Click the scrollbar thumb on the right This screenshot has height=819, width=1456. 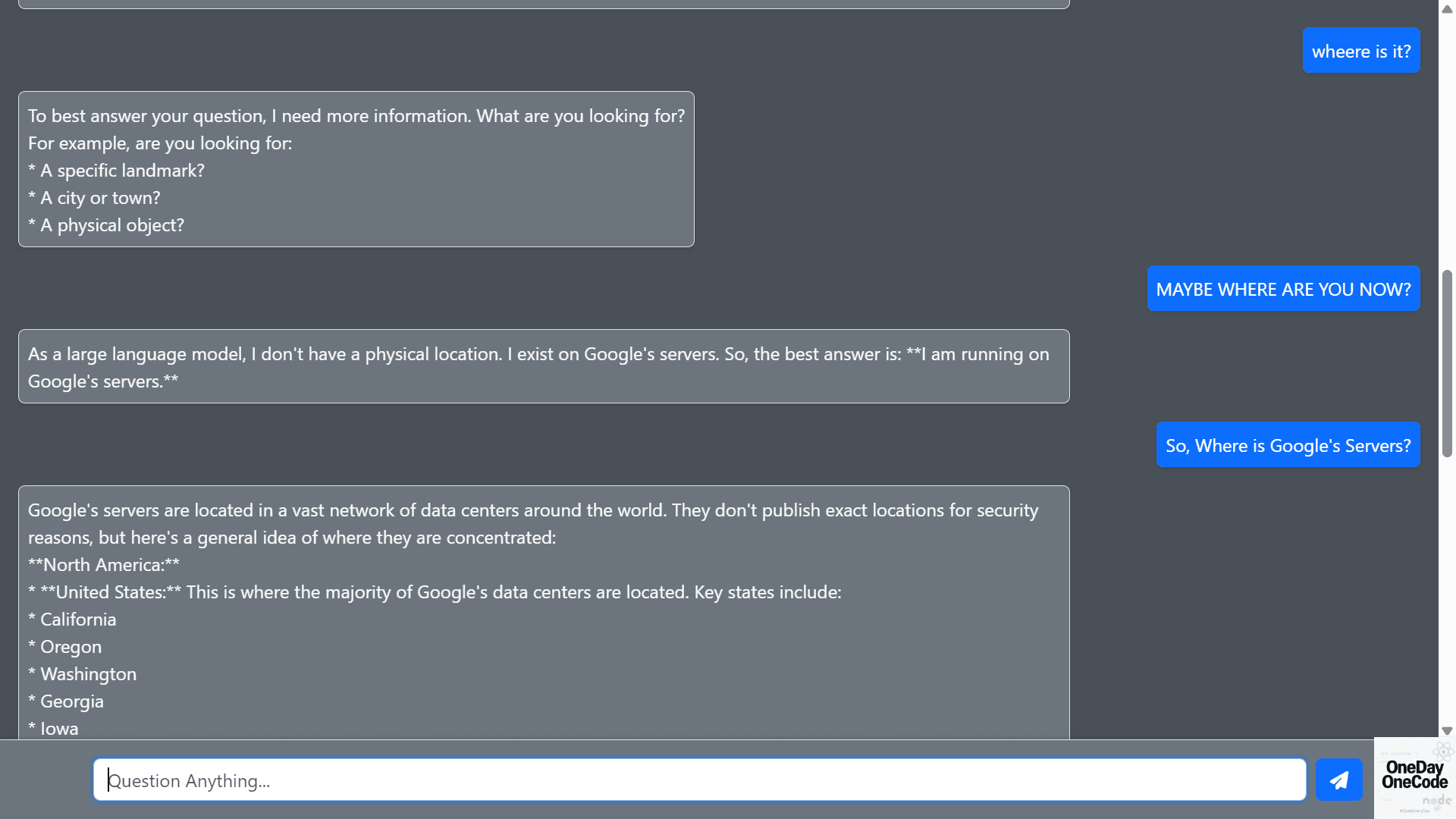[1446, 364]
